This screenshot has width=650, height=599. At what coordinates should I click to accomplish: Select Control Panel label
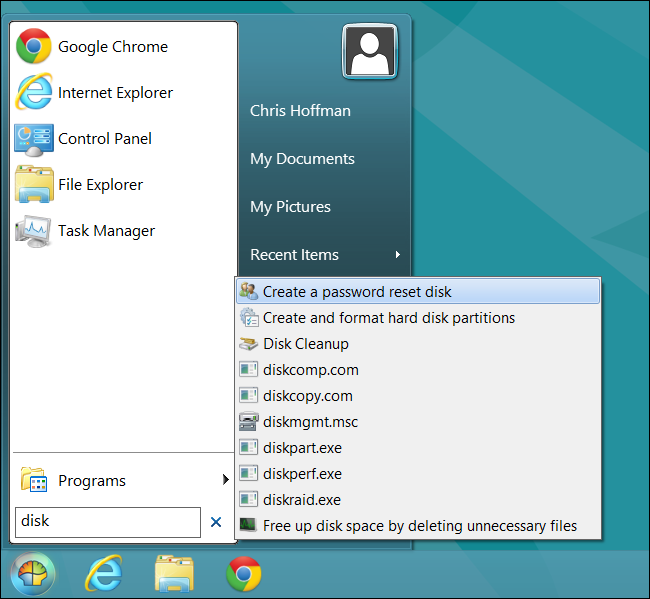(x=105, y=139)
